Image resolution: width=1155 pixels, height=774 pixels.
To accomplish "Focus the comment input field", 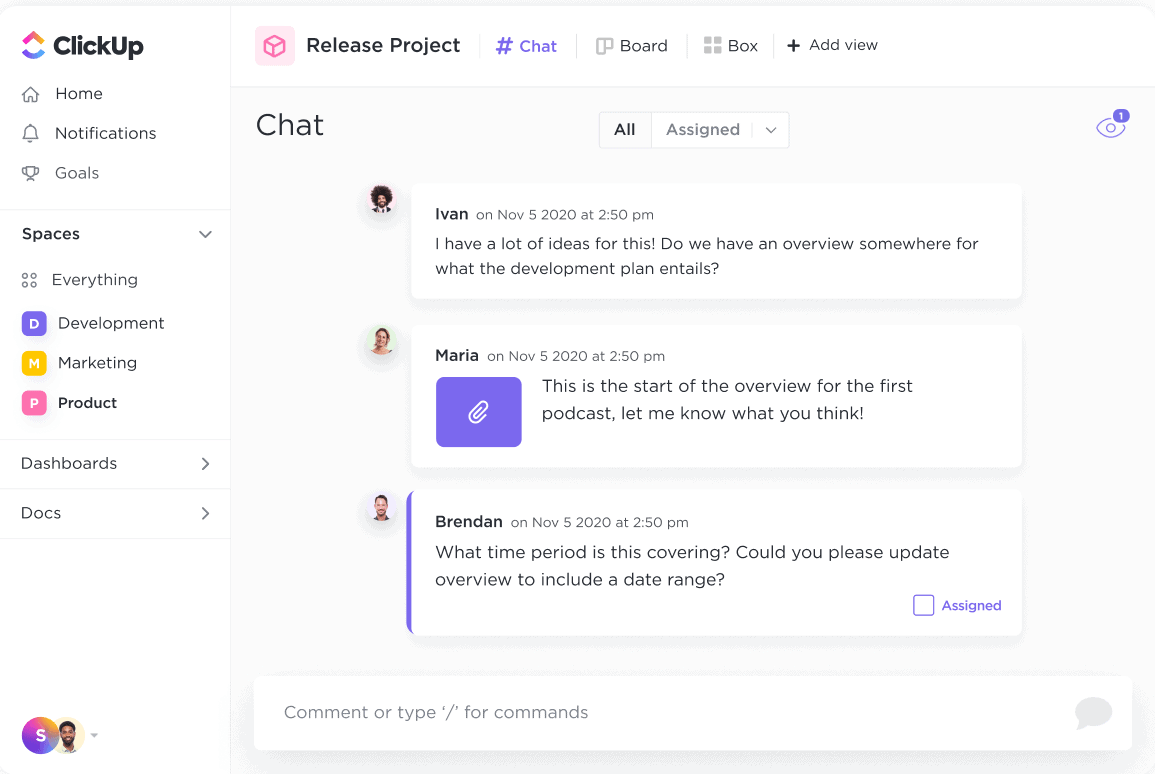I will 660,713.
